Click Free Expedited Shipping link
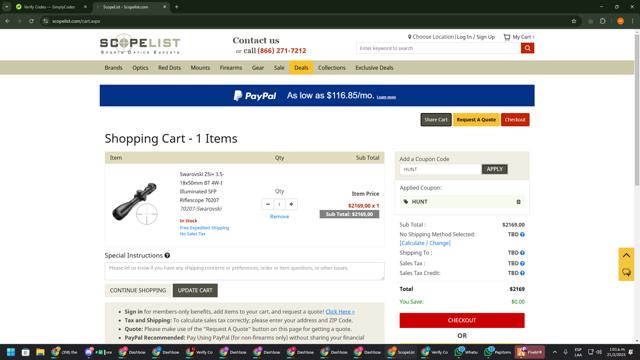This screenshot has height=360, width=640. (x=204, y=228)
